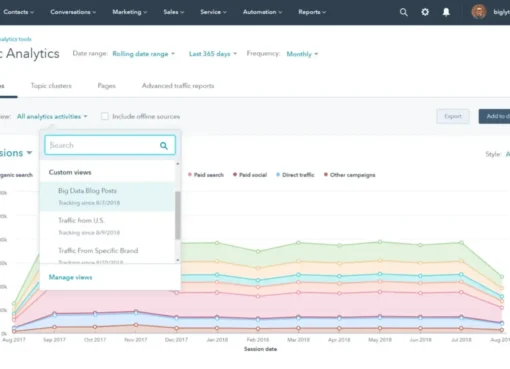Click the views list scroll-down arrow
Screen dimensions: 510x369
tap(178, 260)
